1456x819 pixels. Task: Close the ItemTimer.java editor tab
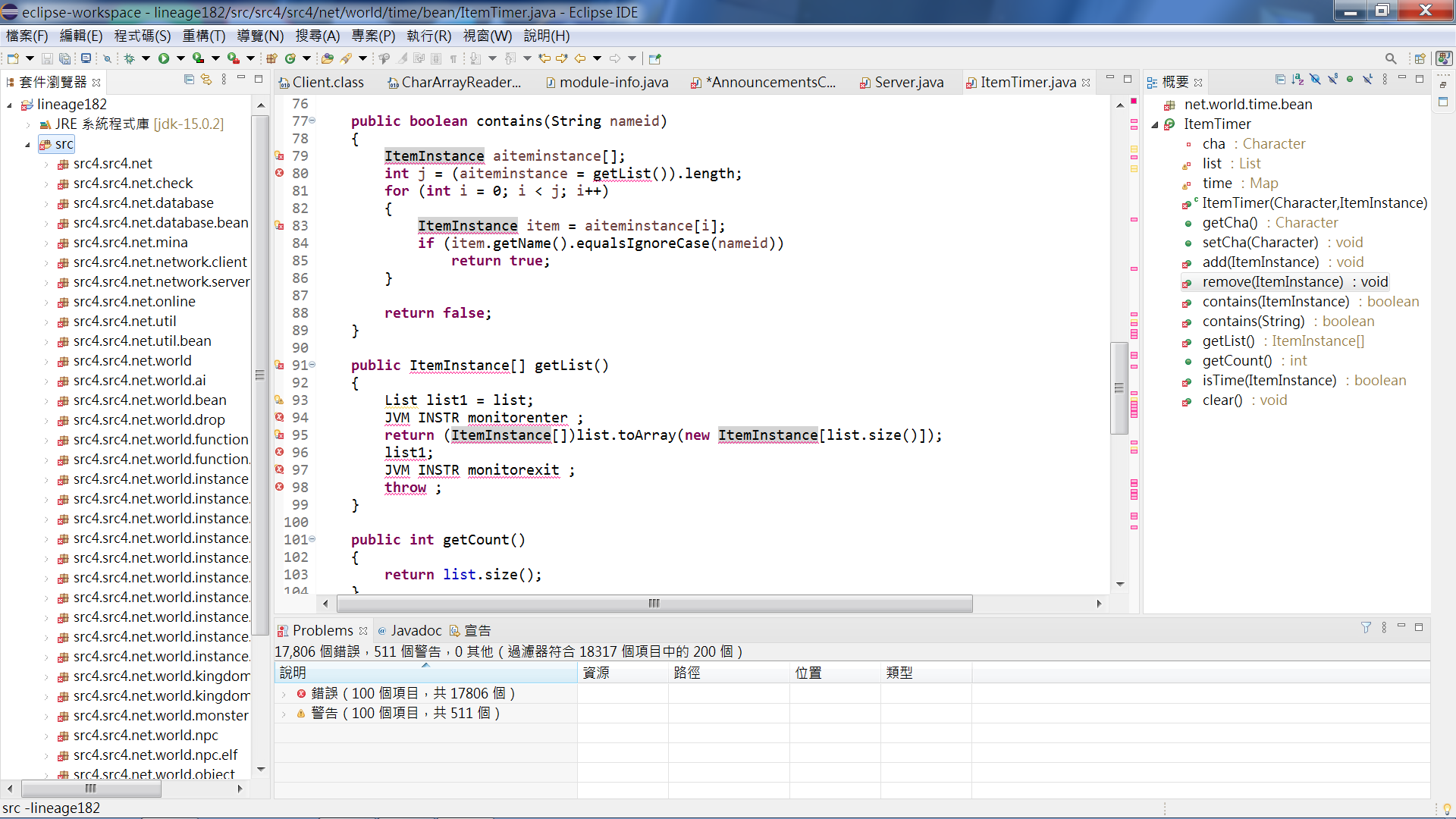tap(1086, 83)
